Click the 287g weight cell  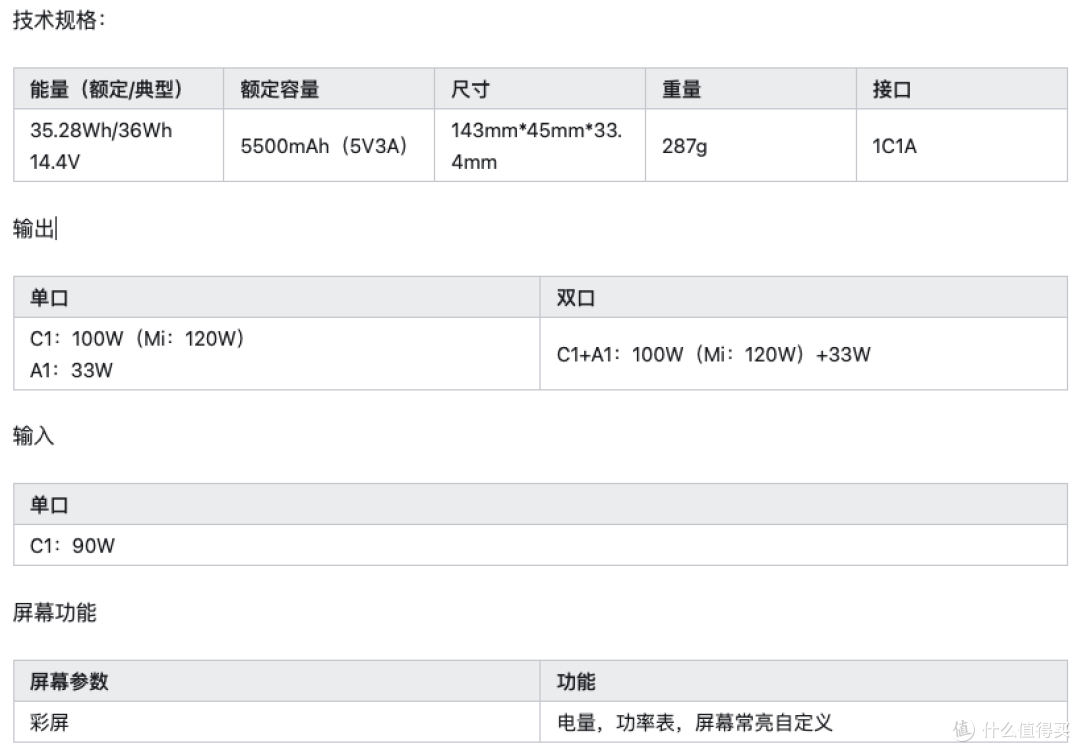tap(751, 145)
